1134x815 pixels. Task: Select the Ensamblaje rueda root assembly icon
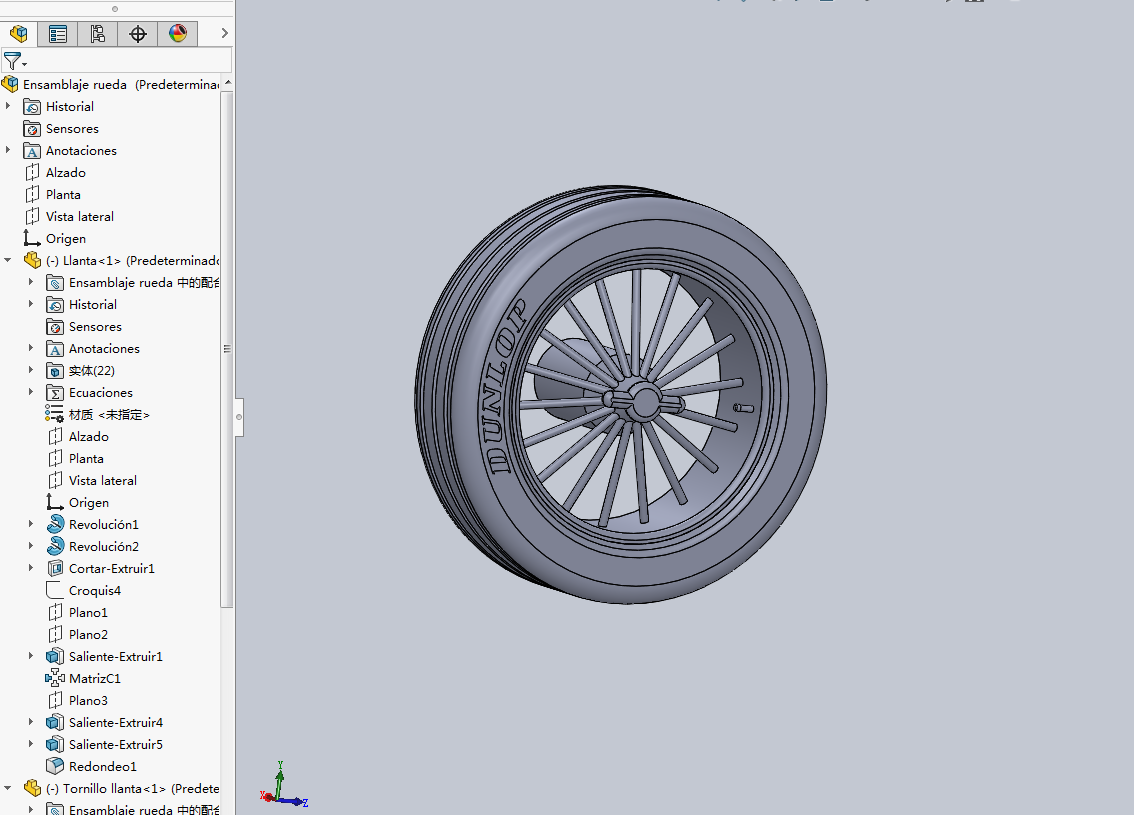[10, 85]
